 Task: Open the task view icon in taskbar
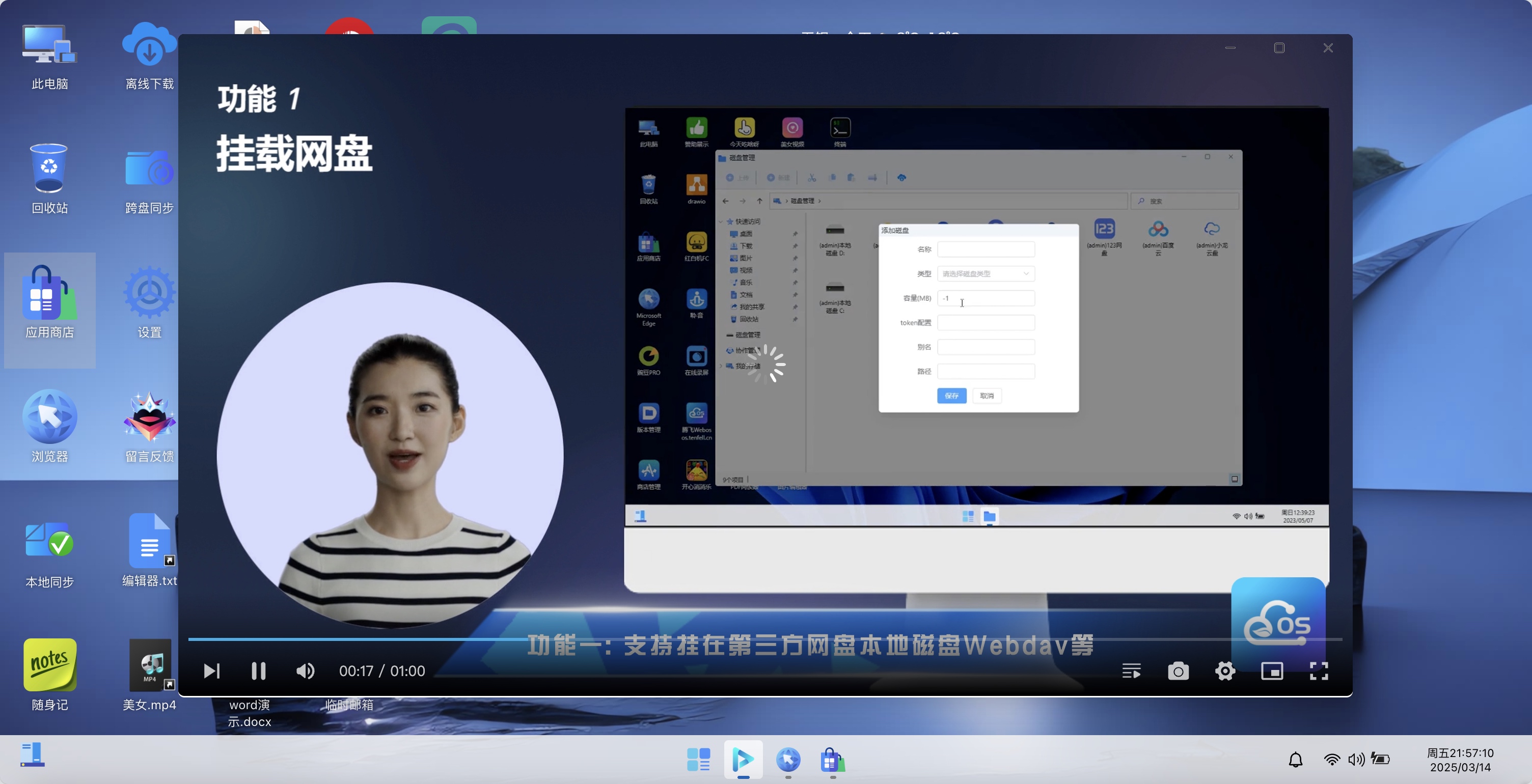[698, 759]
